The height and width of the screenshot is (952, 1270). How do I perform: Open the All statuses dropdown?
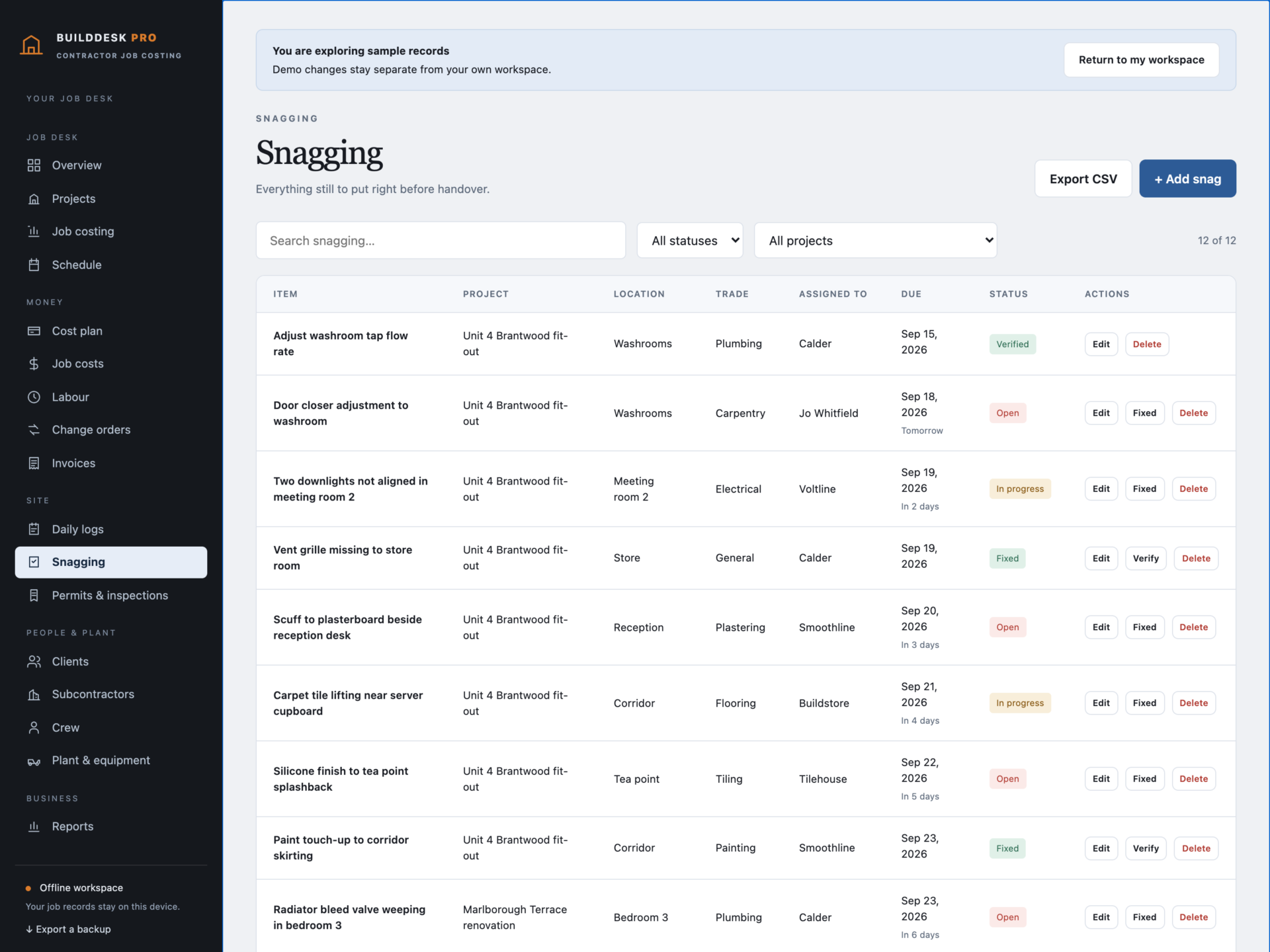coord(690,241)
